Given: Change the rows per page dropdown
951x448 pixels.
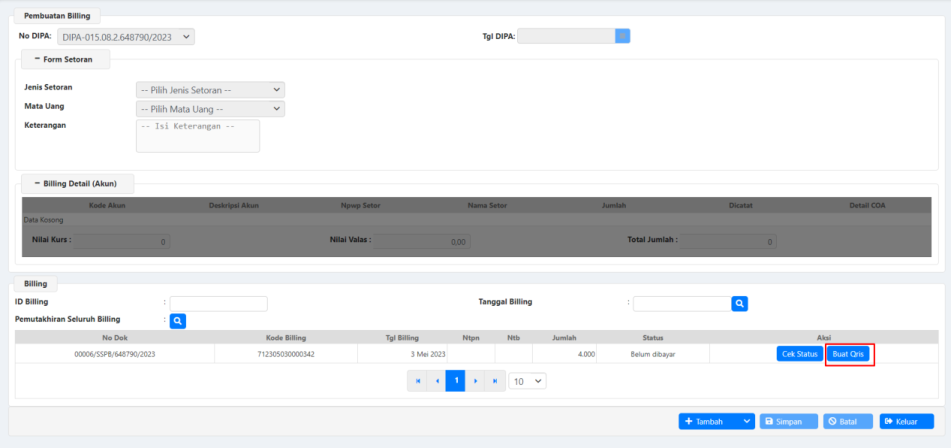Looking at the screenshot, I should (x=528, y=381).
